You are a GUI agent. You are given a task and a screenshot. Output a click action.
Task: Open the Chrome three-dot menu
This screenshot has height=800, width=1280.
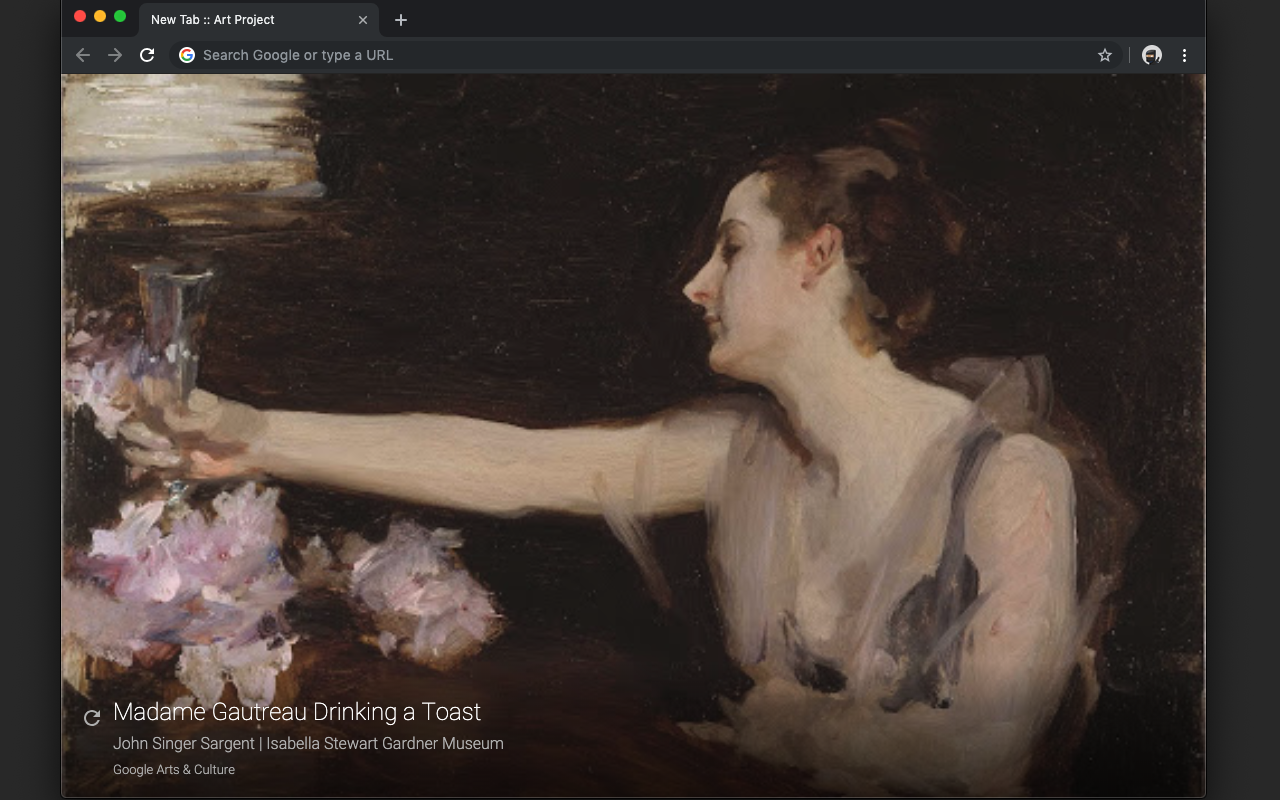point(1184,55)
